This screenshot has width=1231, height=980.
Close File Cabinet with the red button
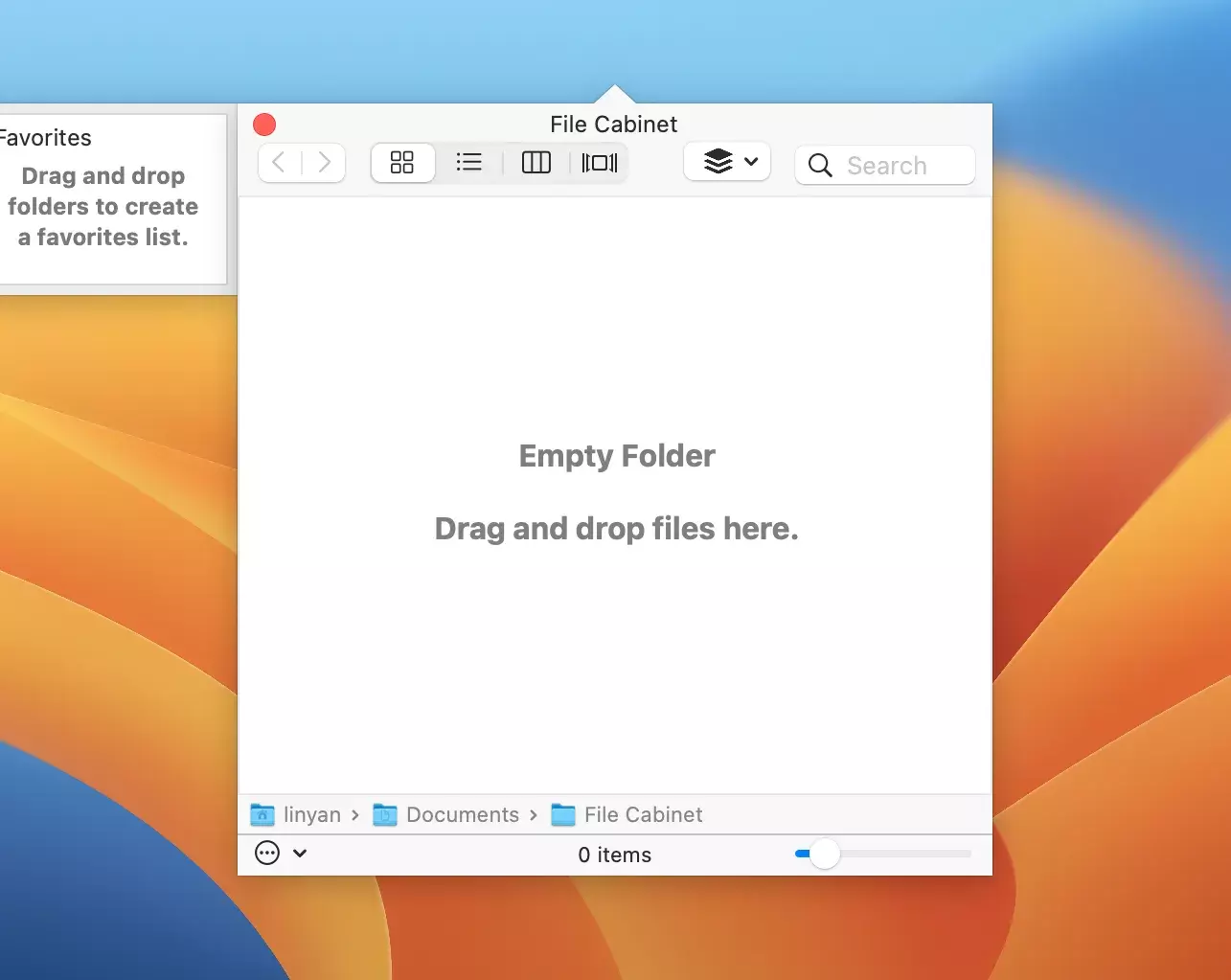[x=264, y=125]
